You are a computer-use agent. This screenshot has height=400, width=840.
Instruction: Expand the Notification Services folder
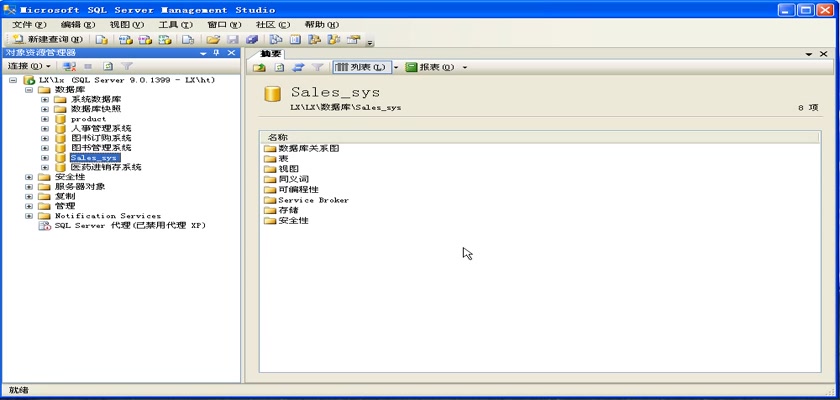[x=29, y=216]
